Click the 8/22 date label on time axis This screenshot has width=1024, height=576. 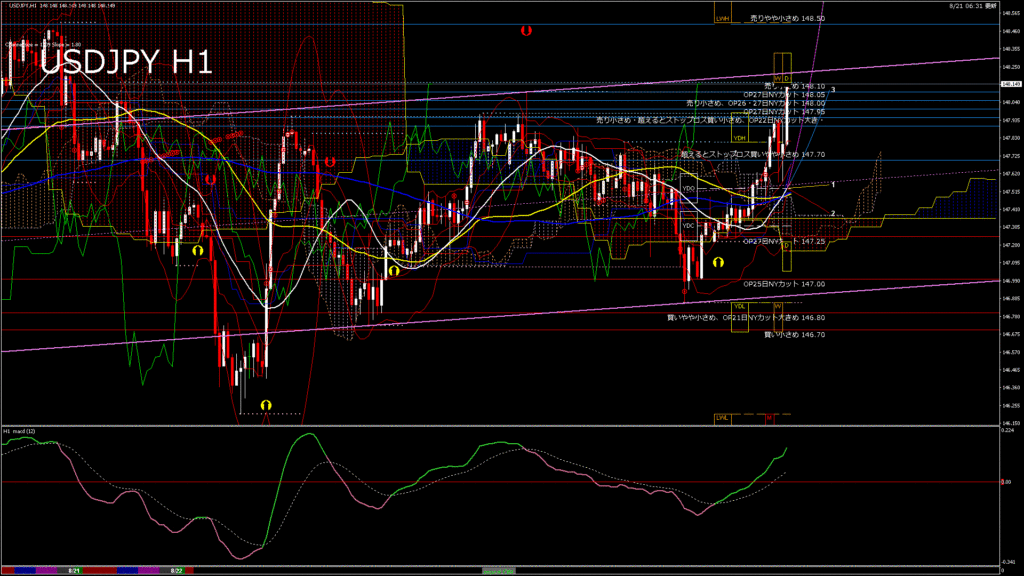point(176,570)
